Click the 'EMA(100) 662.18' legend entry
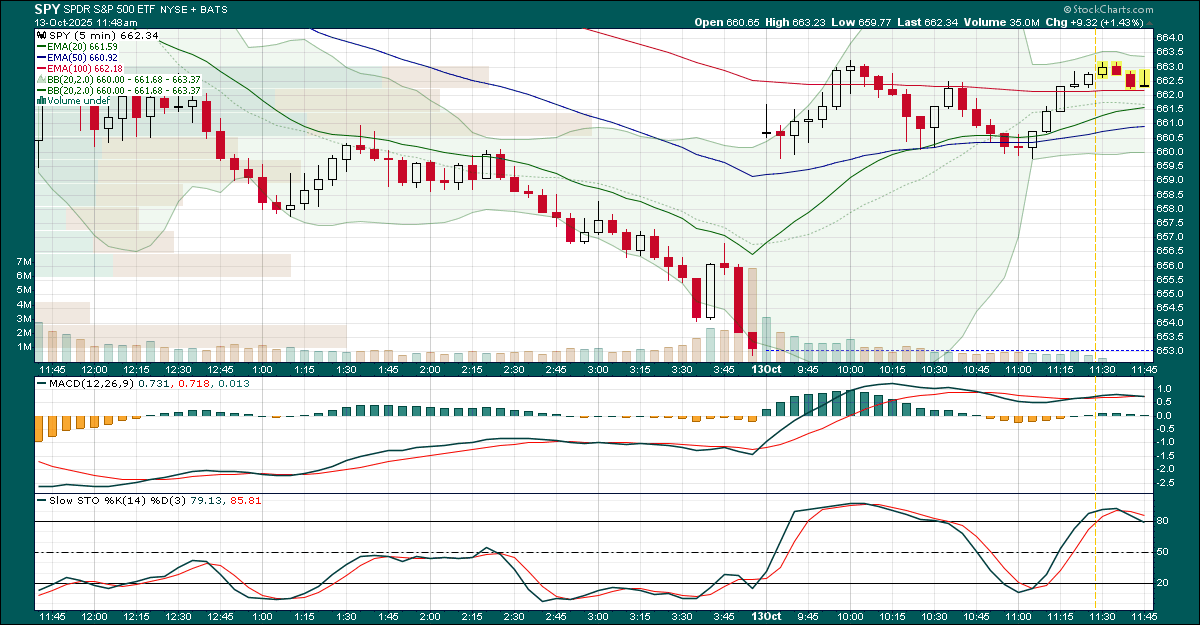This screenshot has width=1200, height=625. click(80, 68)
